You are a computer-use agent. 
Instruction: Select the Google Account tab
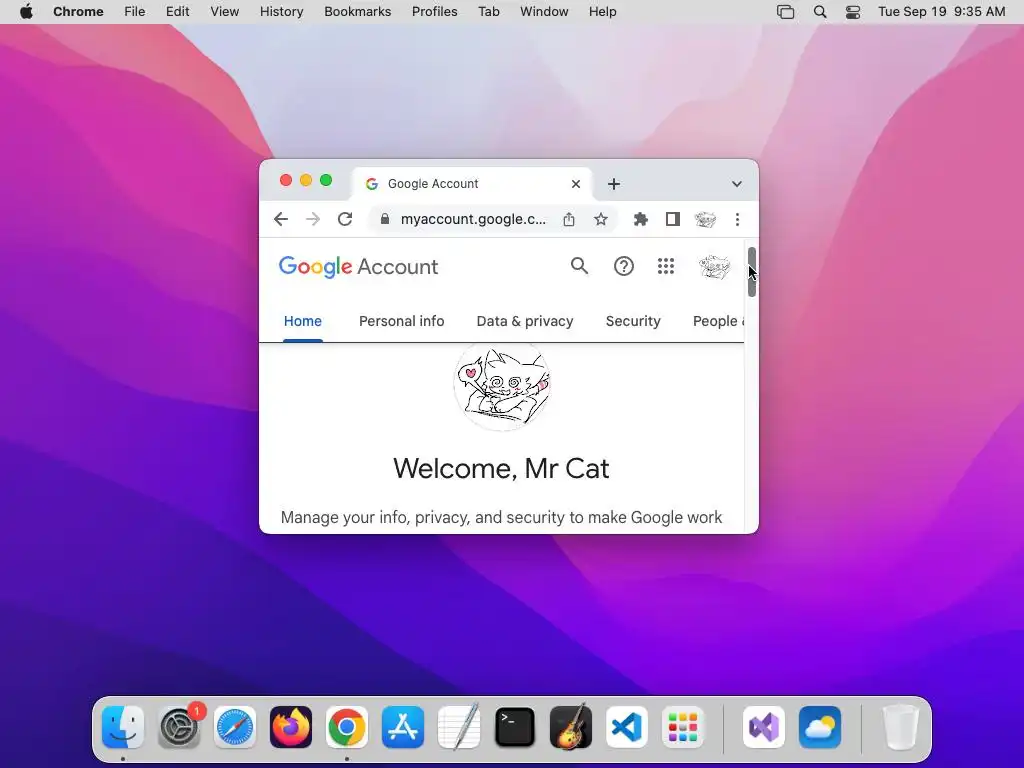[472, 184]
